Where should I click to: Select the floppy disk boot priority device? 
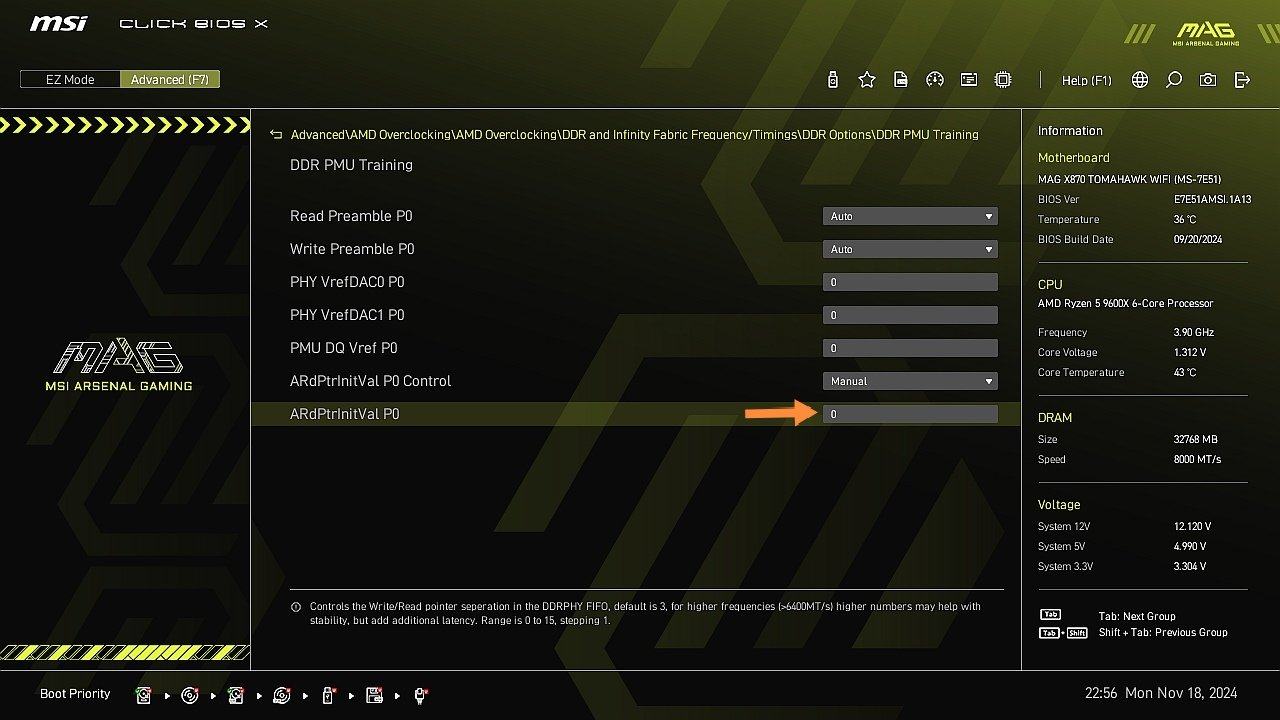coord(374,695)
